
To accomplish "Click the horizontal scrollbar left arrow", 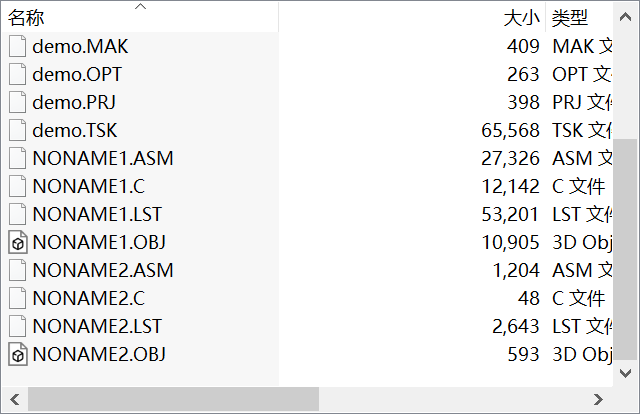I will coord(15,399).
